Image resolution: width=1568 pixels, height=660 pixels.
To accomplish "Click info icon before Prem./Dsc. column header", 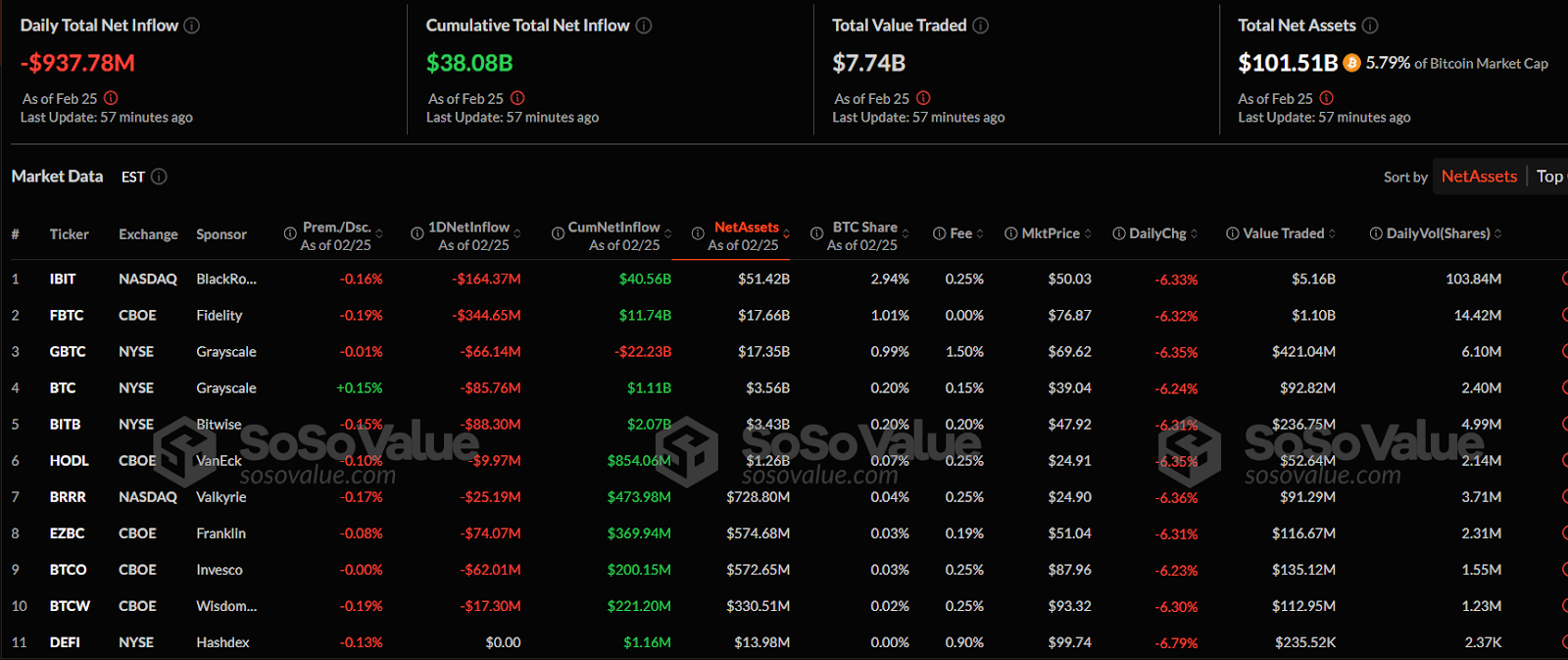I will click(x=290, y=233).
